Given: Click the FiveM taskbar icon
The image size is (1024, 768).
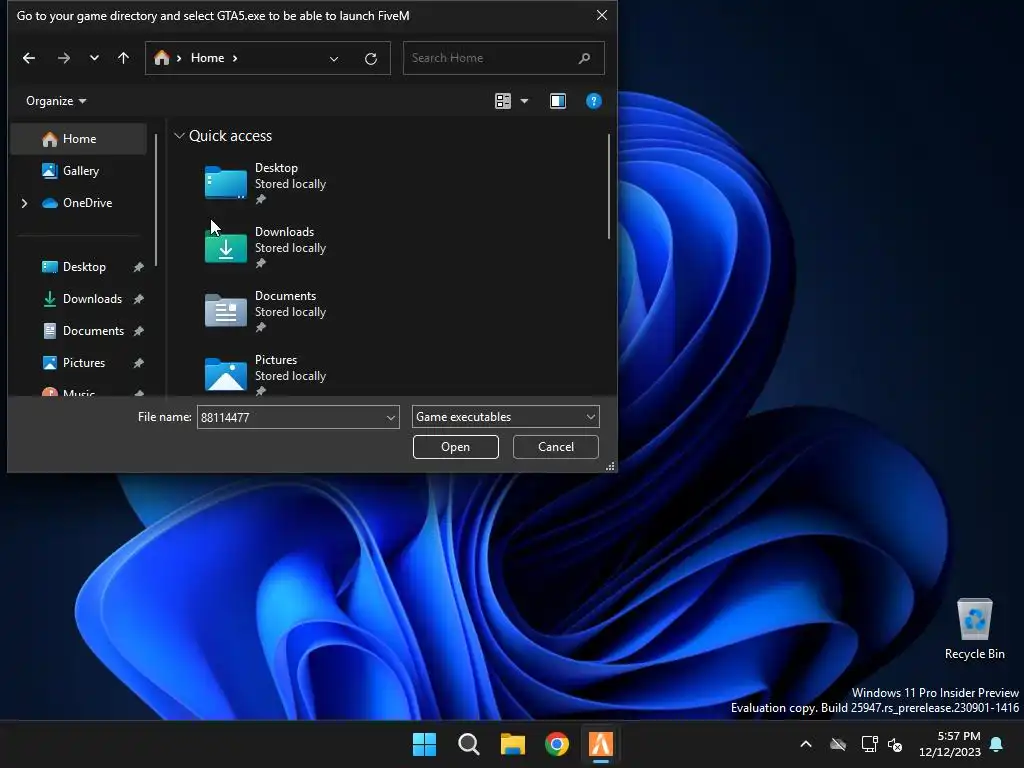Looking at the screenshot, I should 601,744.
